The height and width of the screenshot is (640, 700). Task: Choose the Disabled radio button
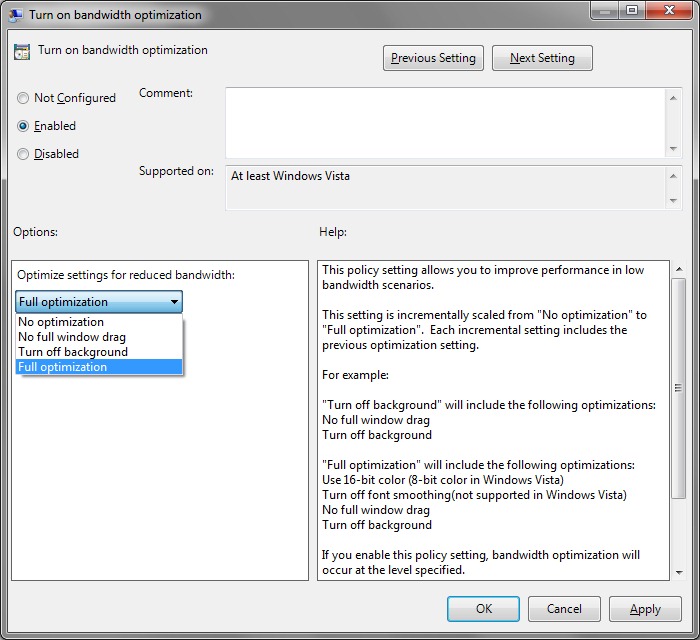pos(23,154)
